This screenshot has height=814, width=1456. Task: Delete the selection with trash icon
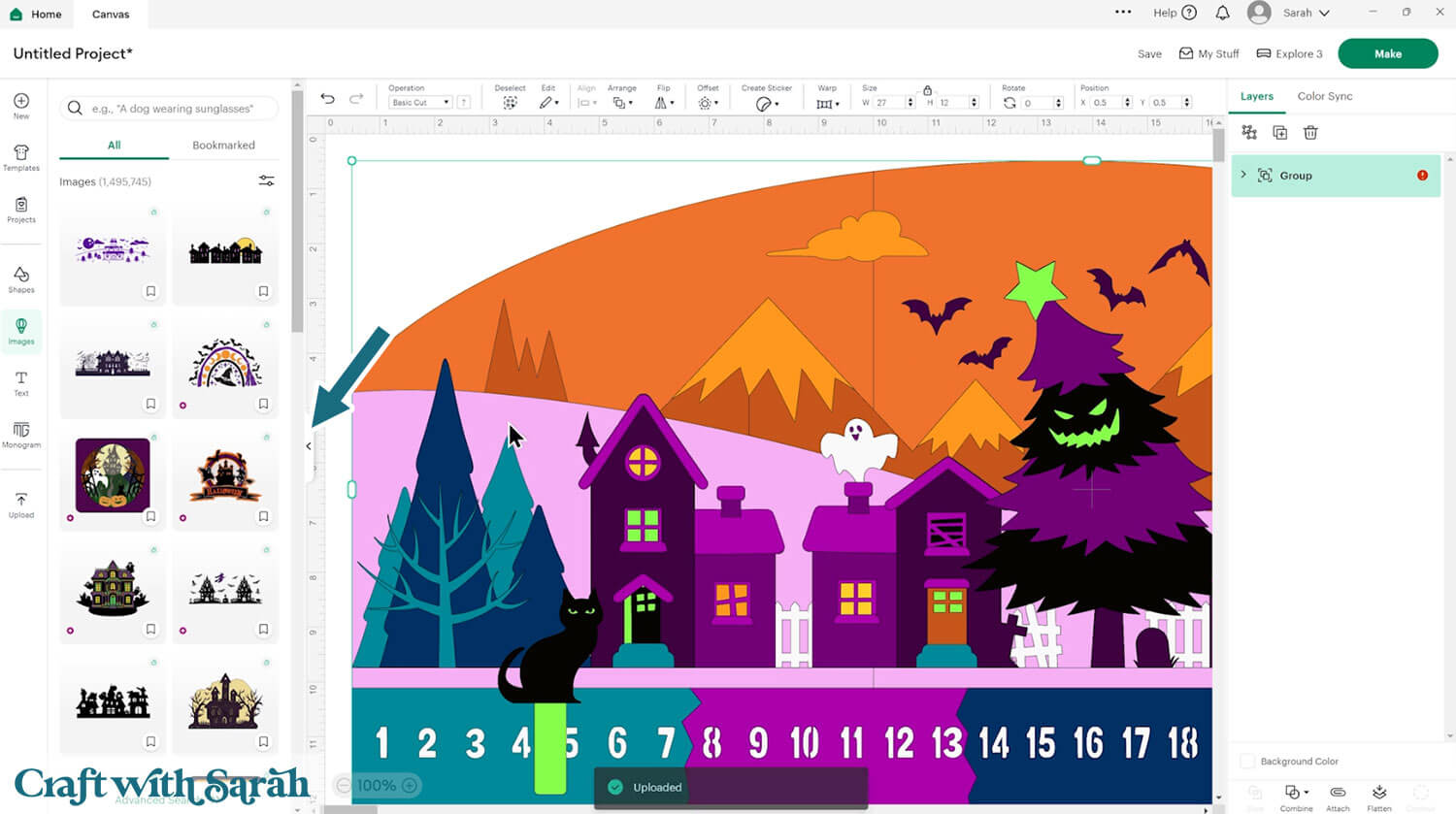click(x=1310, y=132)
